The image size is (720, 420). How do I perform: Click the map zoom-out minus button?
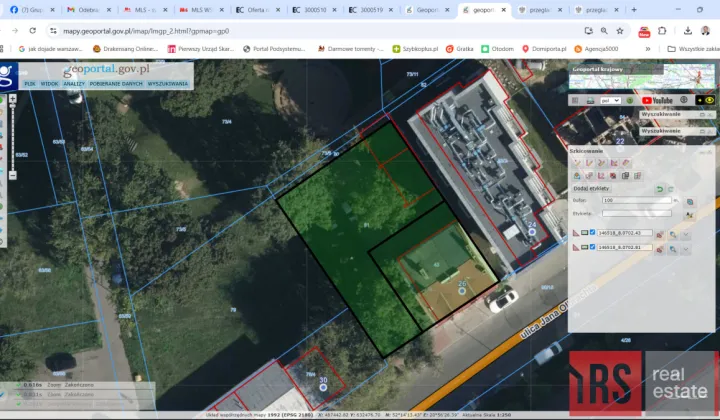pyautogui.click(x=12, y=175)
